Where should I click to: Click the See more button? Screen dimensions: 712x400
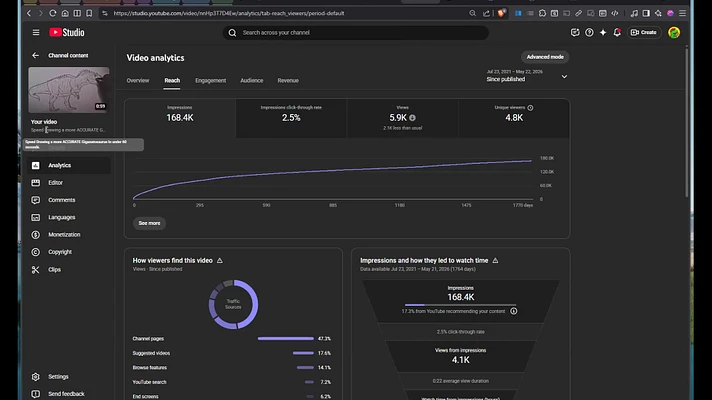[149, 223]
